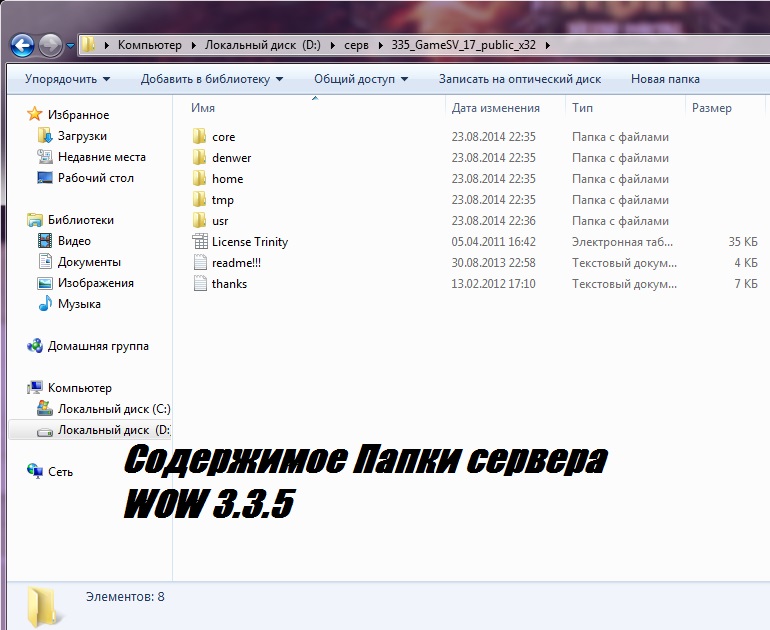Select the core folder icon
Viewport: 770px width, 630px height.
(199, 137)
